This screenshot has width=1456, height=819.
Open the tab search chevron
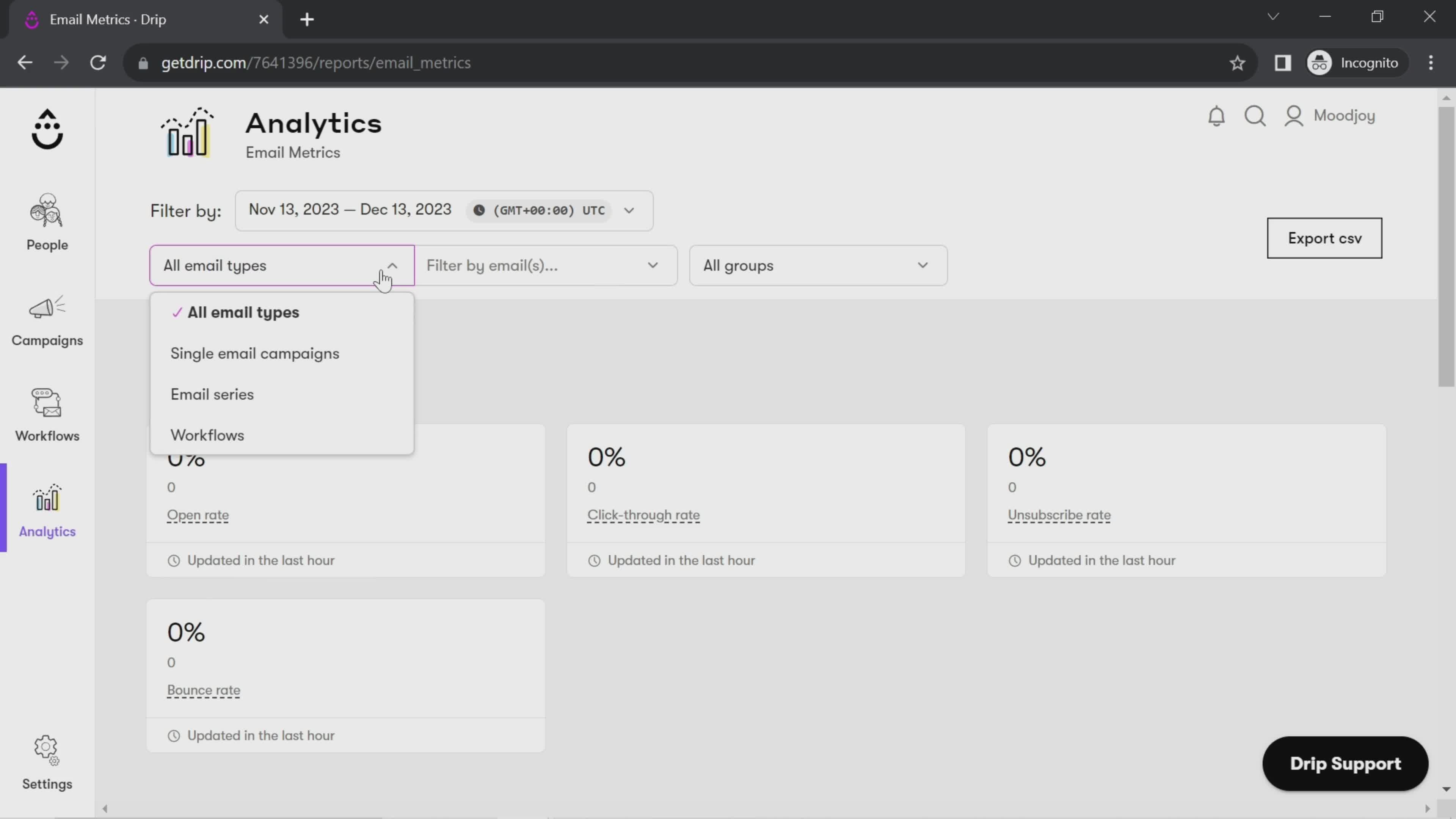pyautogui.click(x=1273, y=16)
